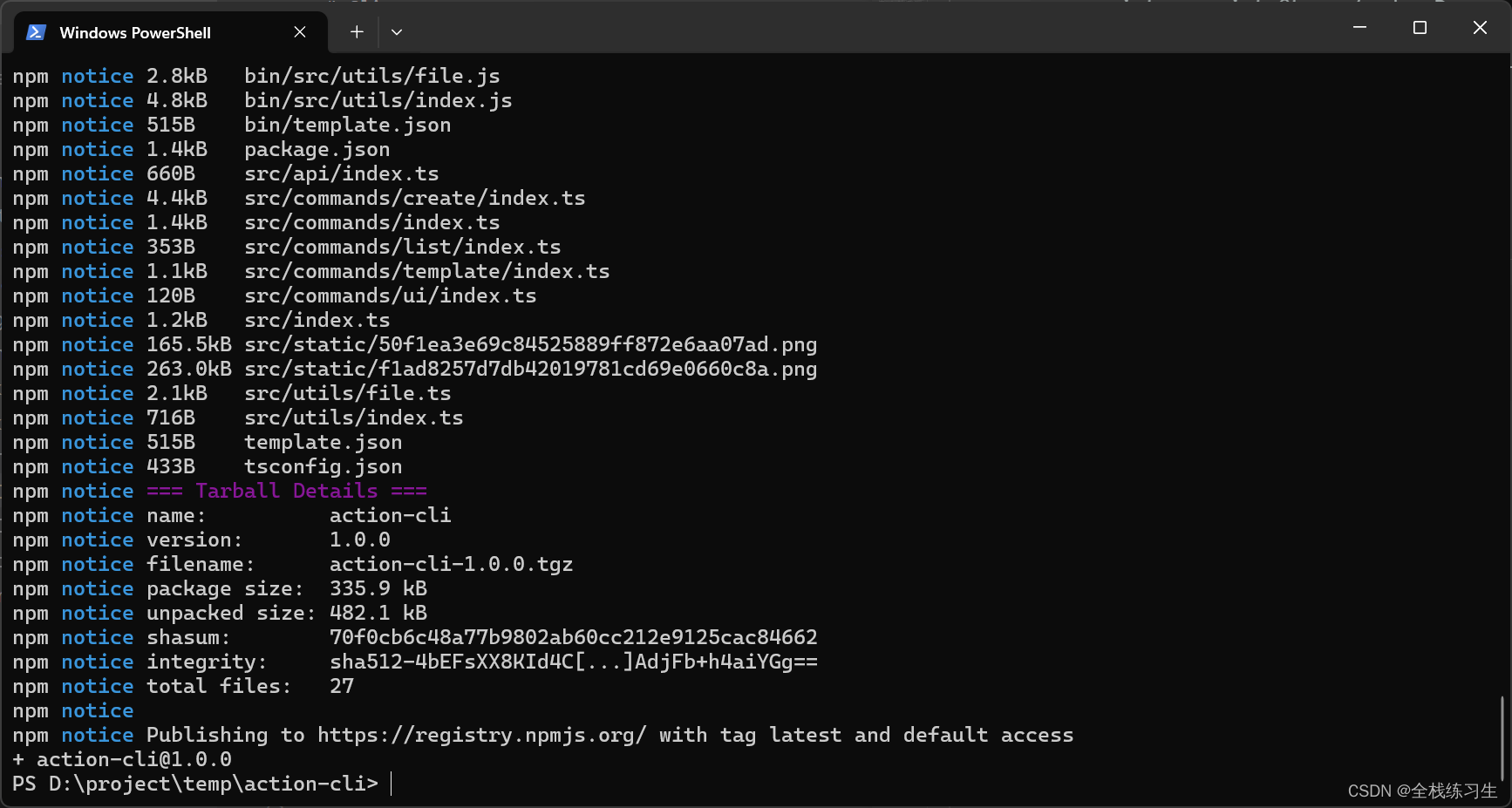Open the registry.npmjs.org URL
Viewport: 1512px width, 808px height.
point(481,736)
